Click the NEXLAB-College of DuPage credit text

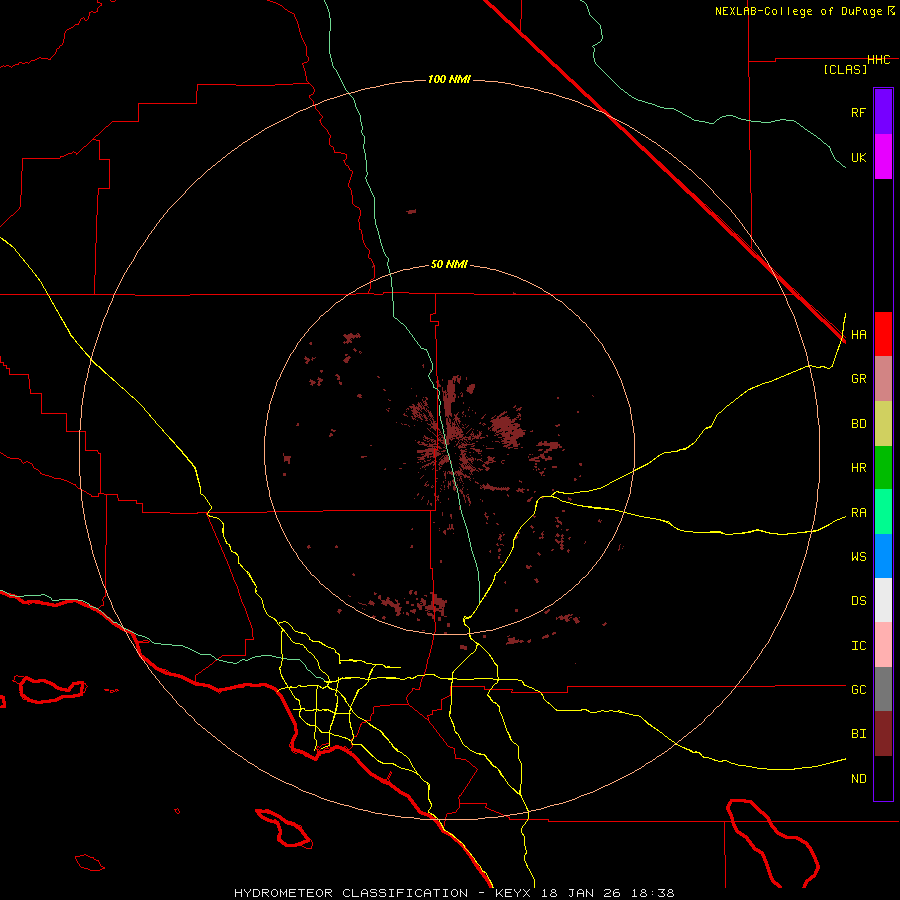799,11
